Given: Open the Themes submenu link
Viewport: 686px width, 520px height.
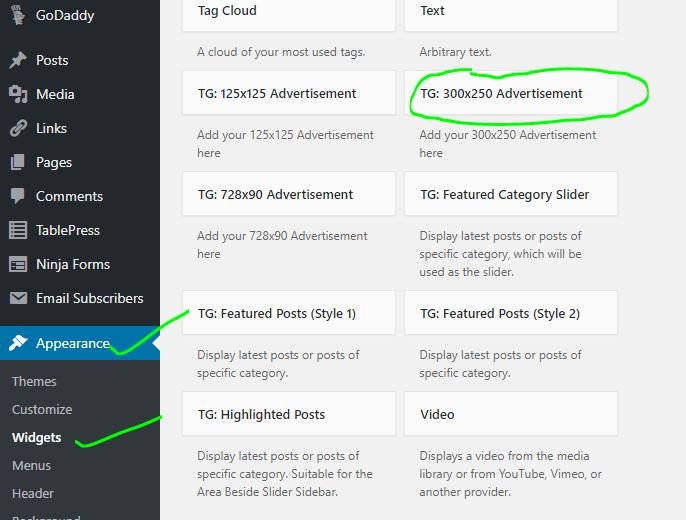Looking at the screenshot, I should 34,381.
